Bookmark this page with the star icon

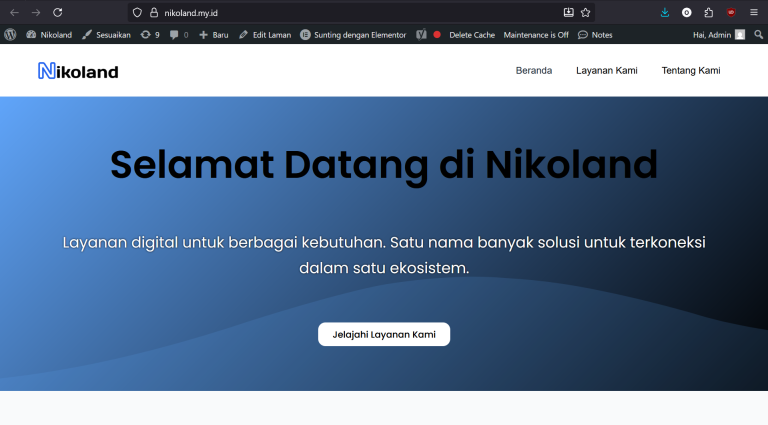pos(585,13)
